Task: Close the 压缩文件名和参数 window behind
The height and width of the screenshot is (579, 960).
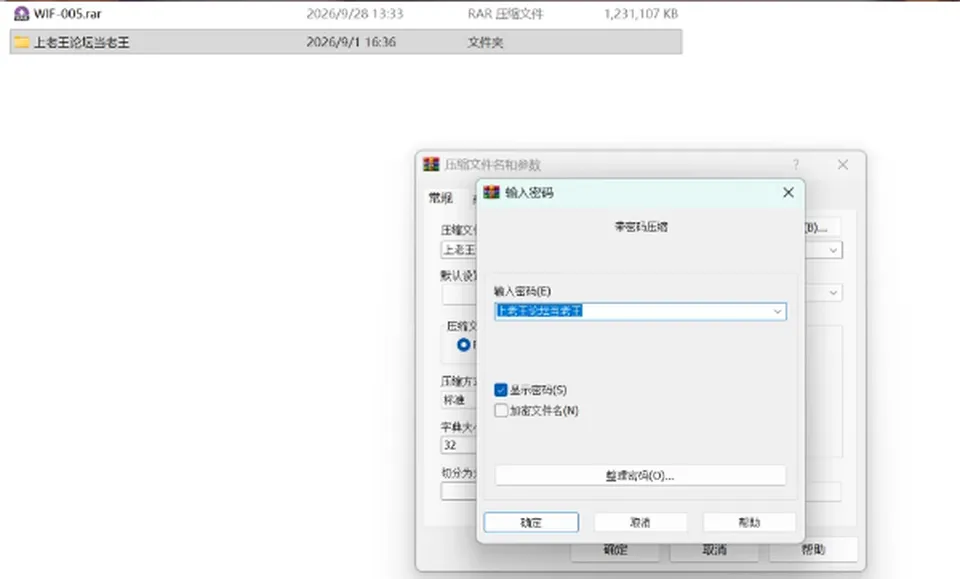Action: pos(843,165)
